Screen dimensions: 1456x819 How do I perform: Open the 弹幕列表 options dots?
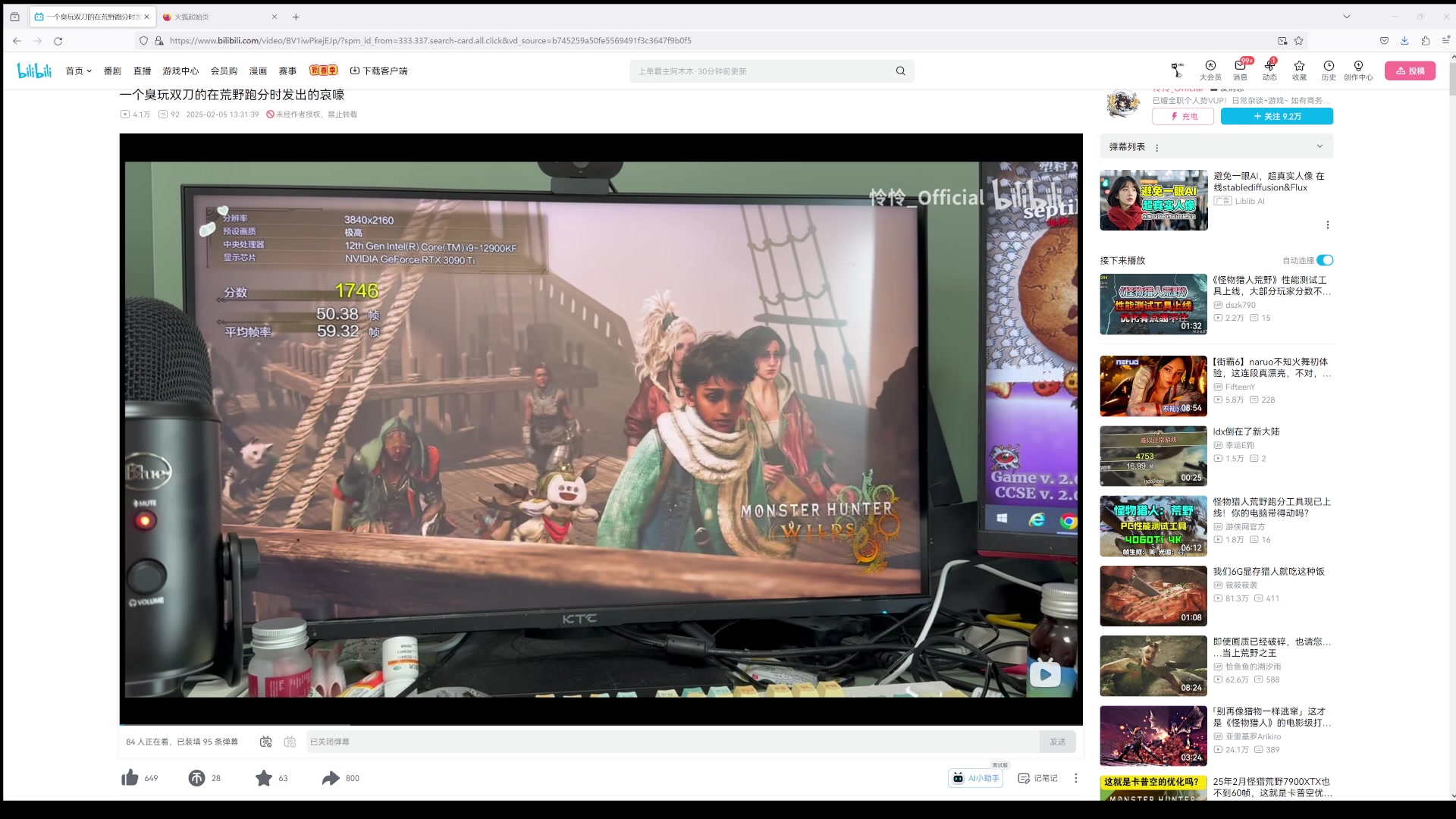pyautogui.click(x=1157, y=147)
